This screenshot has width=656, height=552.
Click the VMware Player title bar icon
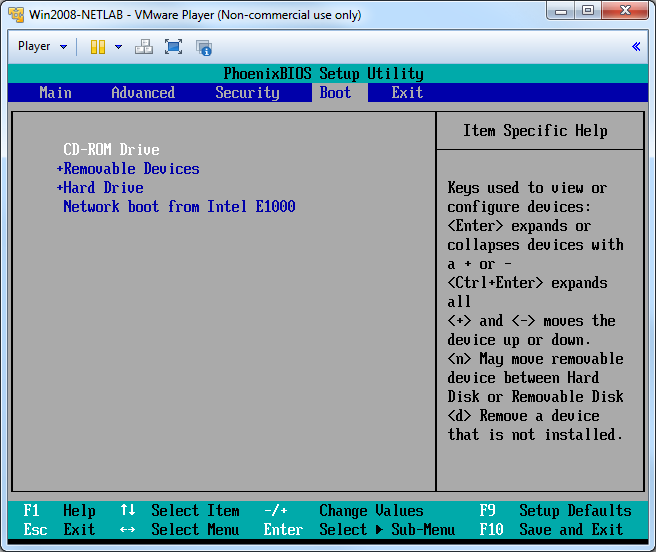point(16,15)
